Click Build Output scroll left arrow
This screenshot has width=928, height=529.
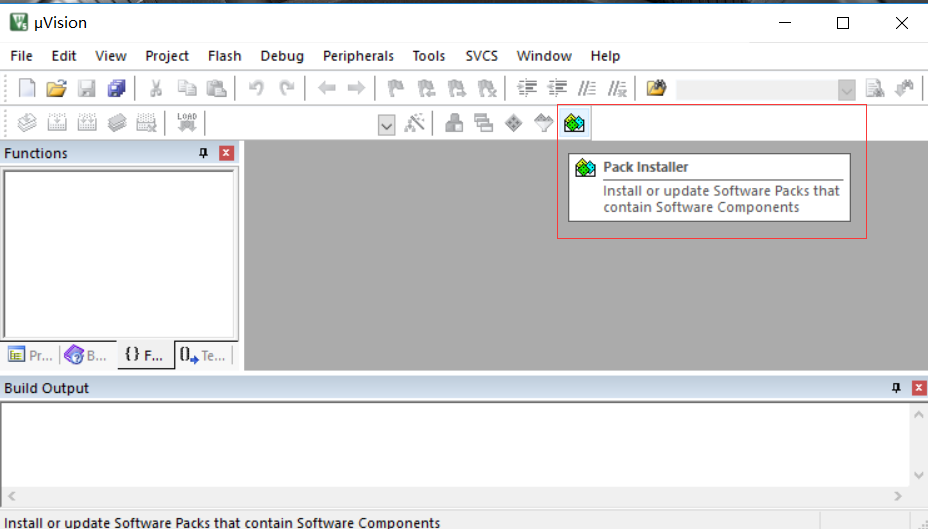coord(12,496)
